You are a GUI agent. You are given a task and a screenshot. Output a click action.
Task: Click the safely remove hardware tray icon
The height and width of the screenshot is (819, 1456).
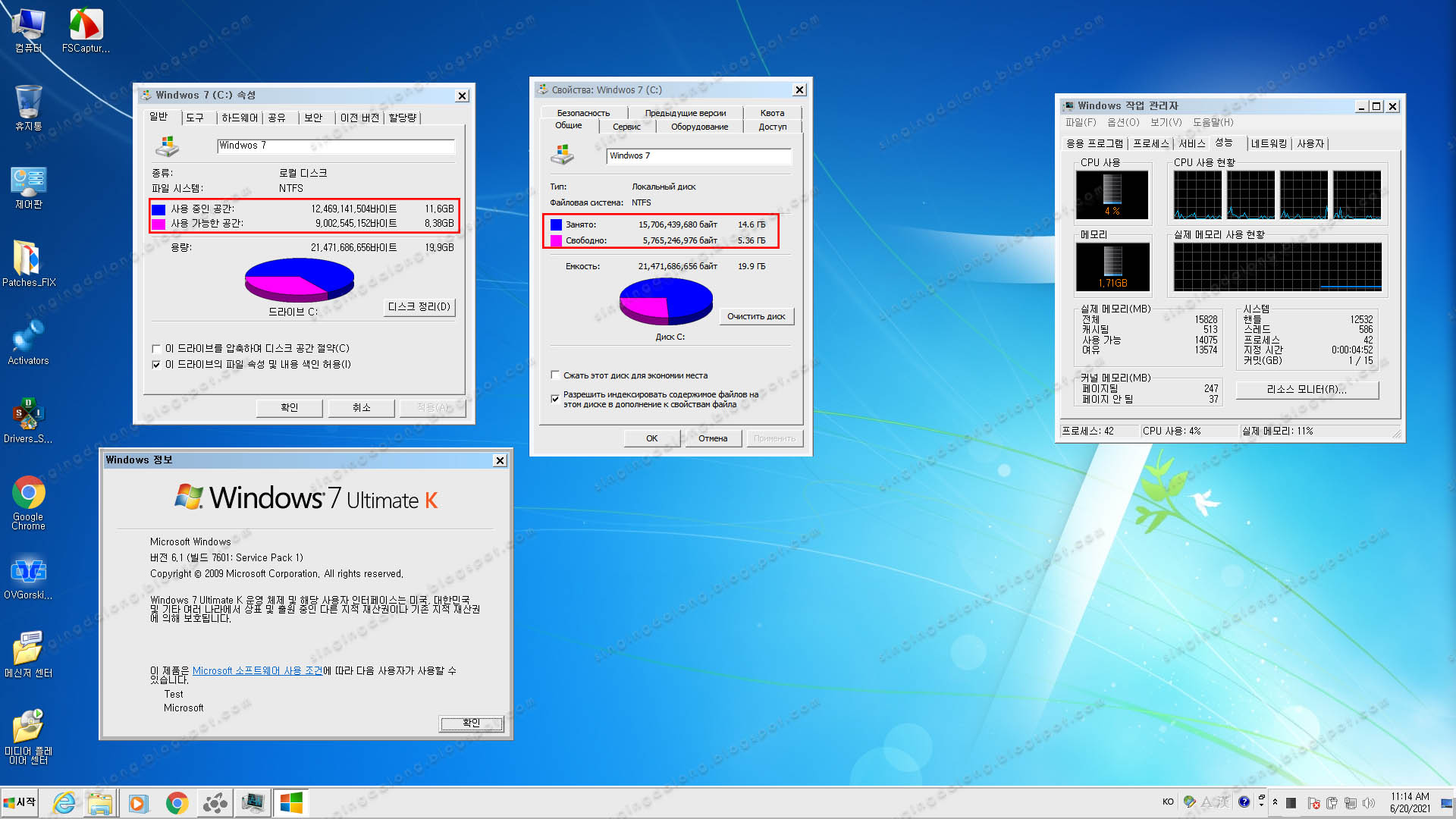1332,802
